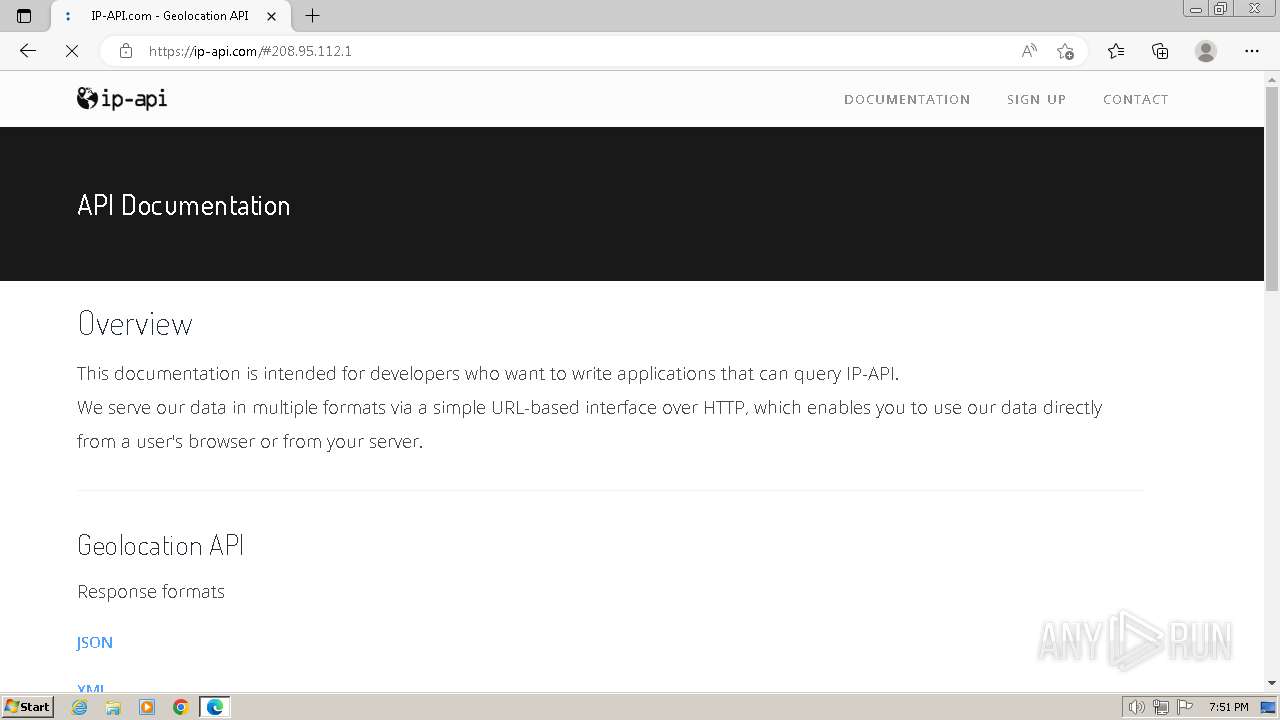Open media player taskbar icon
This screenshot has height=720, width=1280.
pos(147,707)
